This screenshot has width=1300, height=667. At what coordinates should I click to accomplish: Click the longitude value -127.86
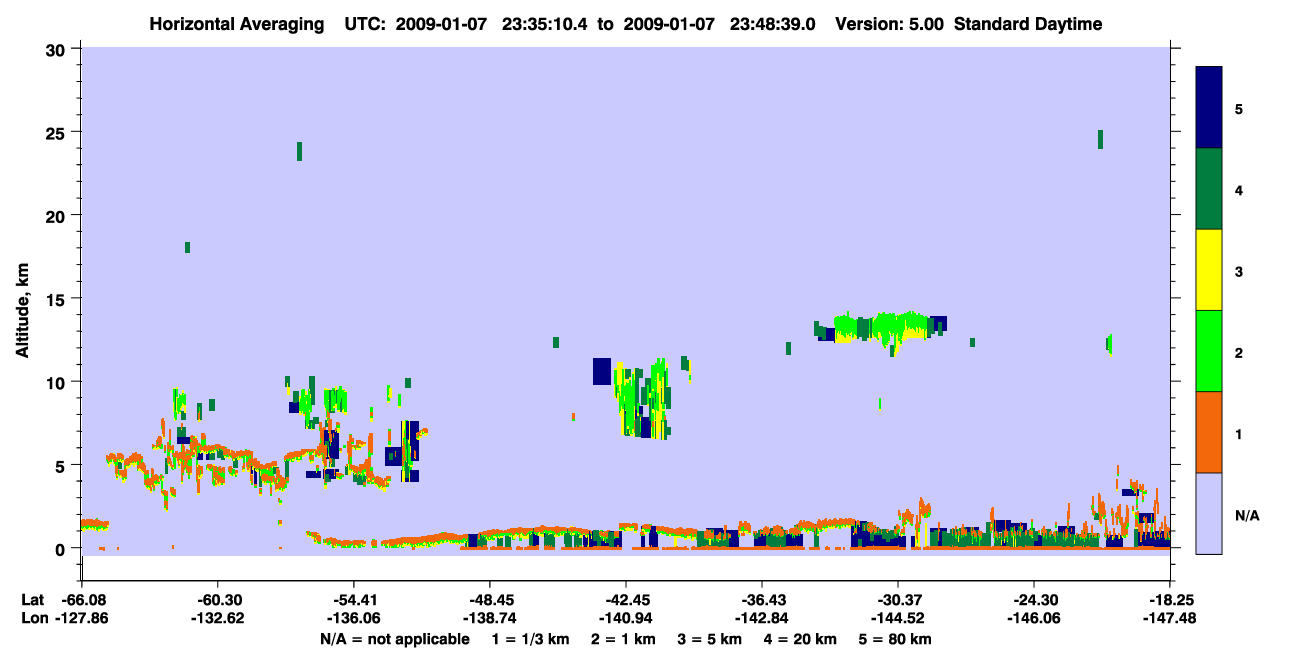pyautogui.click(x=81, y=619)
